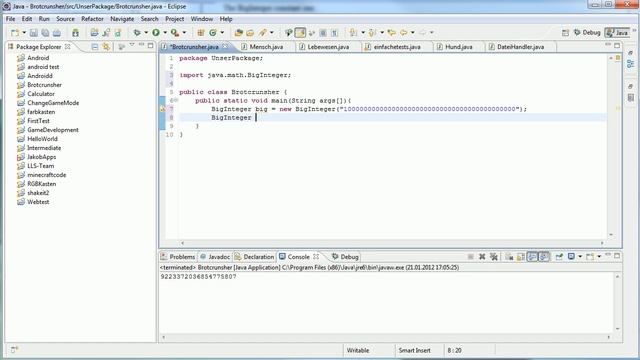Image resolution: width=640 pixels, height=360 pixels.
Task: Open Package Explorer View Menu triangle
Action: tap(132, 45)
